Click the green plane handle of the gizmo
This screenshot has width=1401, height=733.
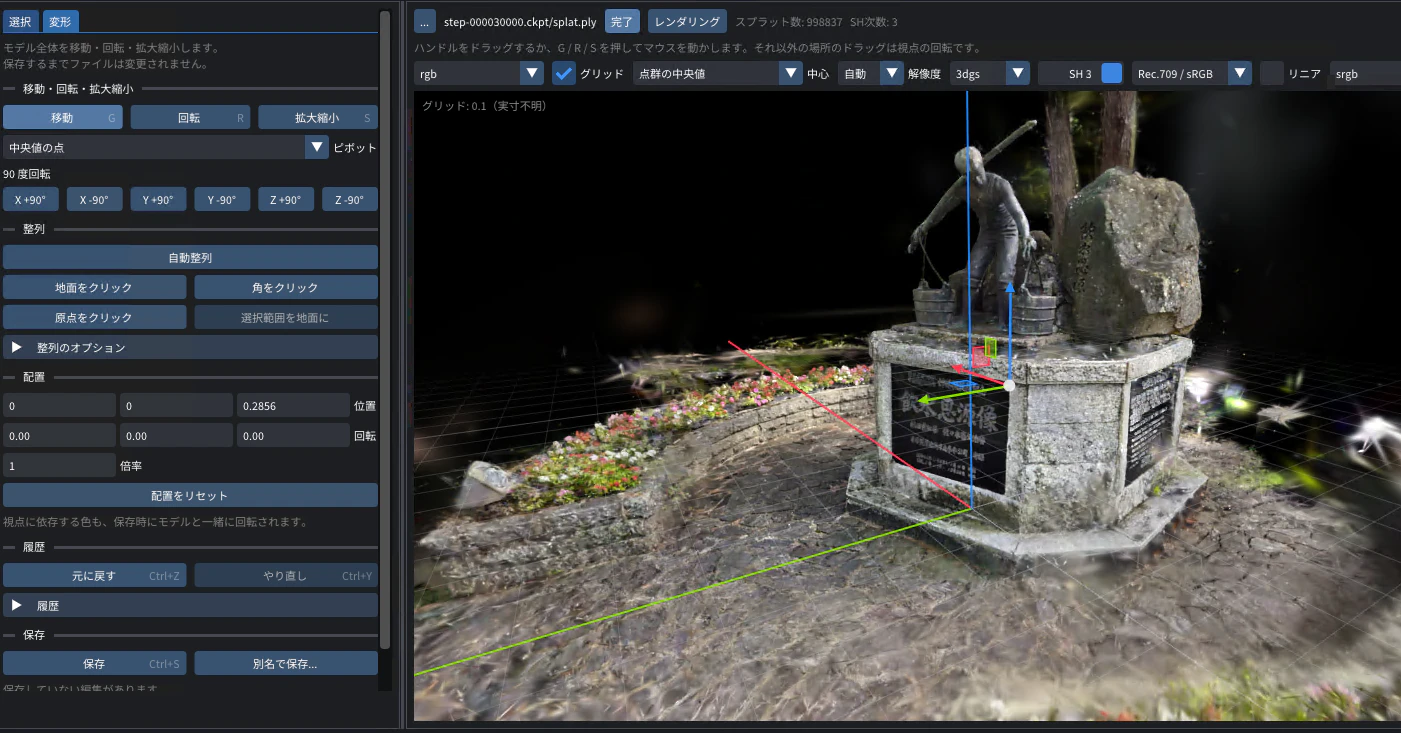pos(991,347)
